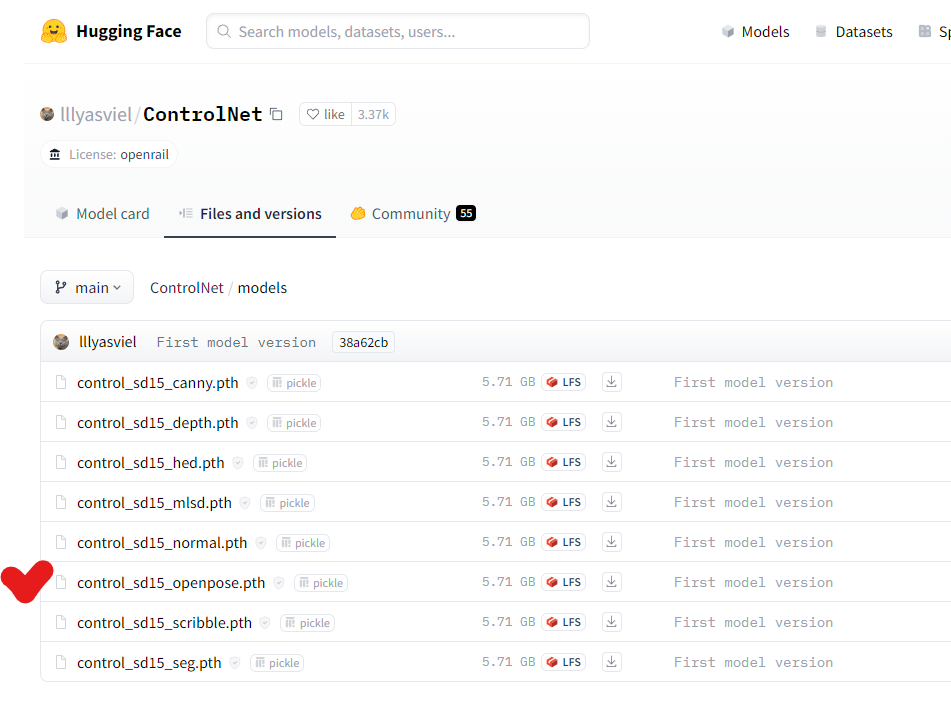Screen dimensions: 951x703
Task: Open commit hash 38a62cb
Action: click(363, 343)
